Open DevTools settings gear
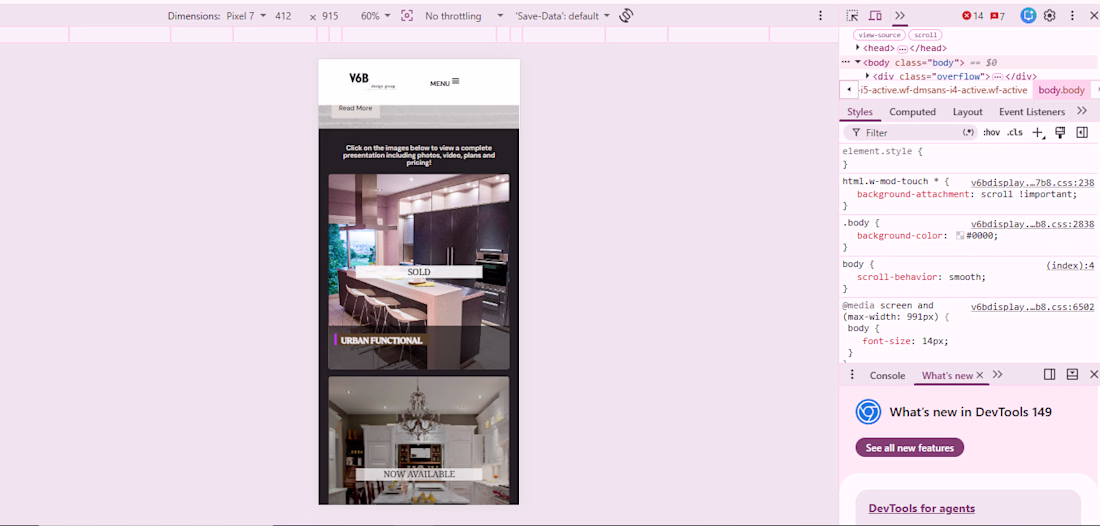1100x526 pixels. 1049,15
